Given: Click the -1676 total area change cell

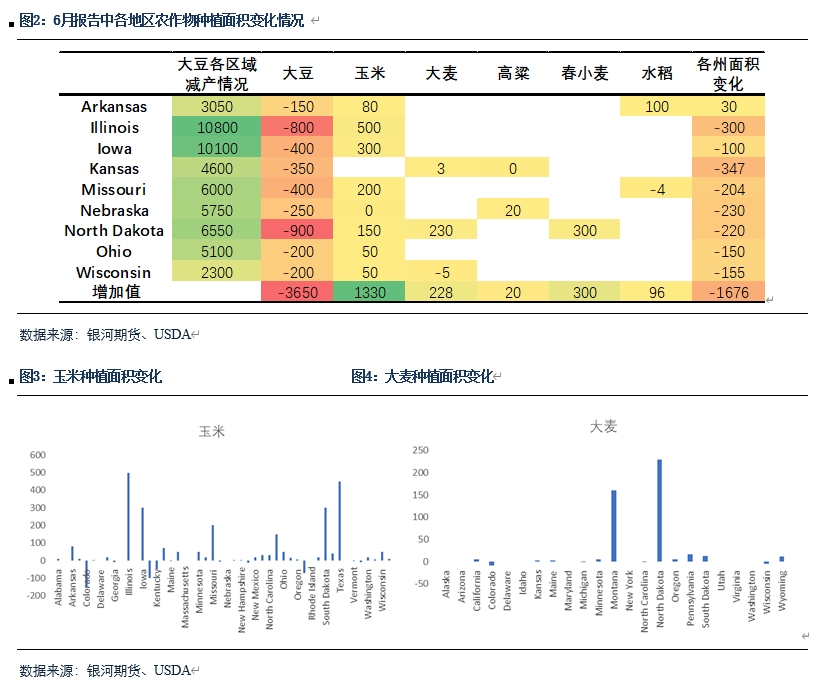Looking at the screenshot, I should [728, 292].
